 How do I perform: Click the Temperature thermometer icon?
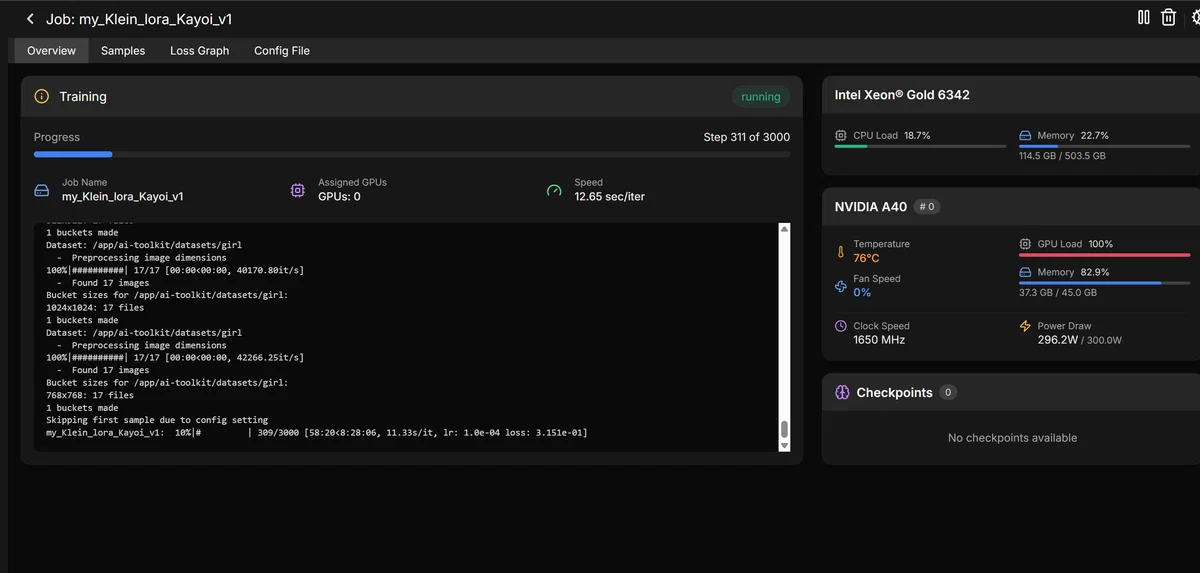coord(841,251)
